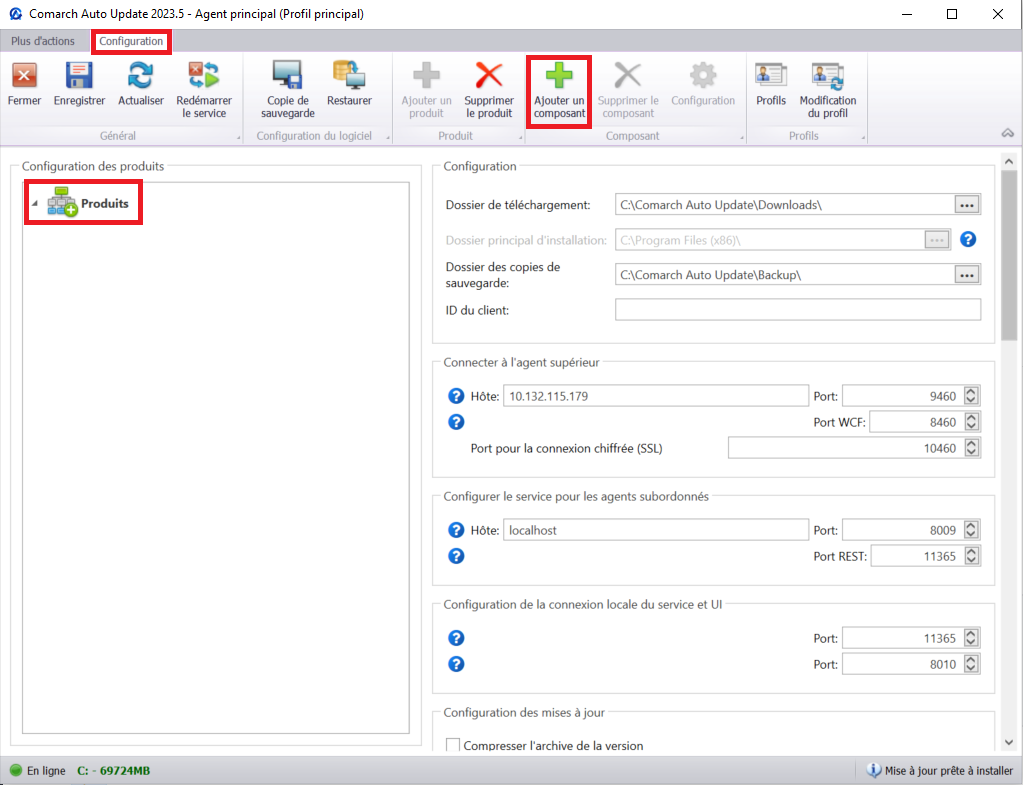
Task: Save with the Enregistrer icon
Action: (x=79, y=76)
